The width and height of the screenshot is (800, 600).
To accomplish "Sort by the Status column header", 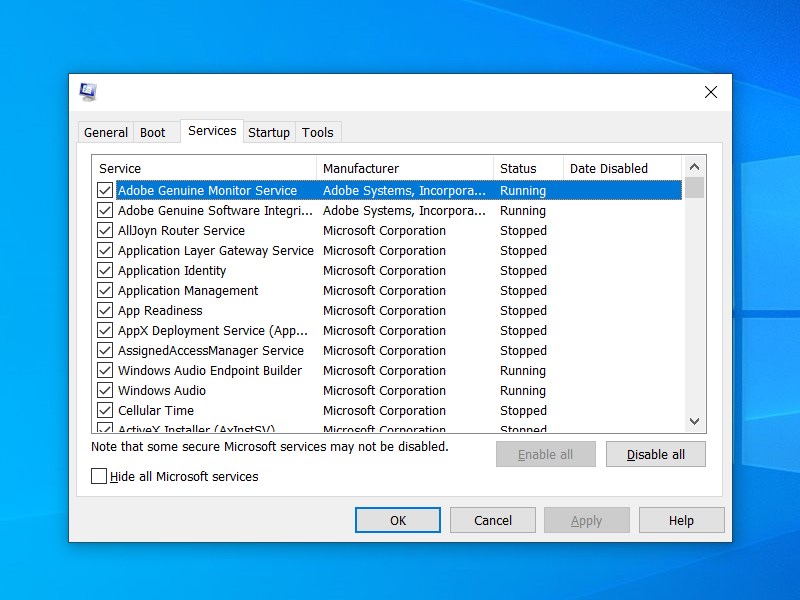I will pos(528,168).
